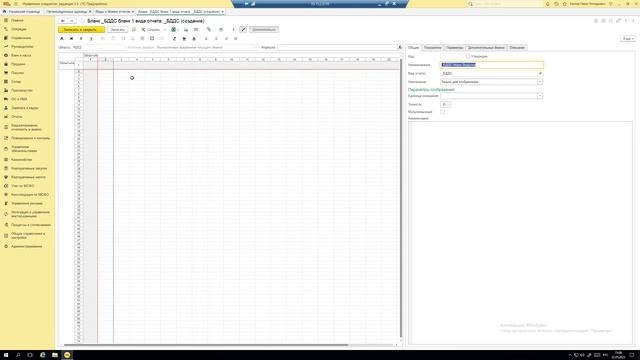Open the Windows Start menu
Screen dimensions: 640x360
pyautogui.click(x=6, y=355)
